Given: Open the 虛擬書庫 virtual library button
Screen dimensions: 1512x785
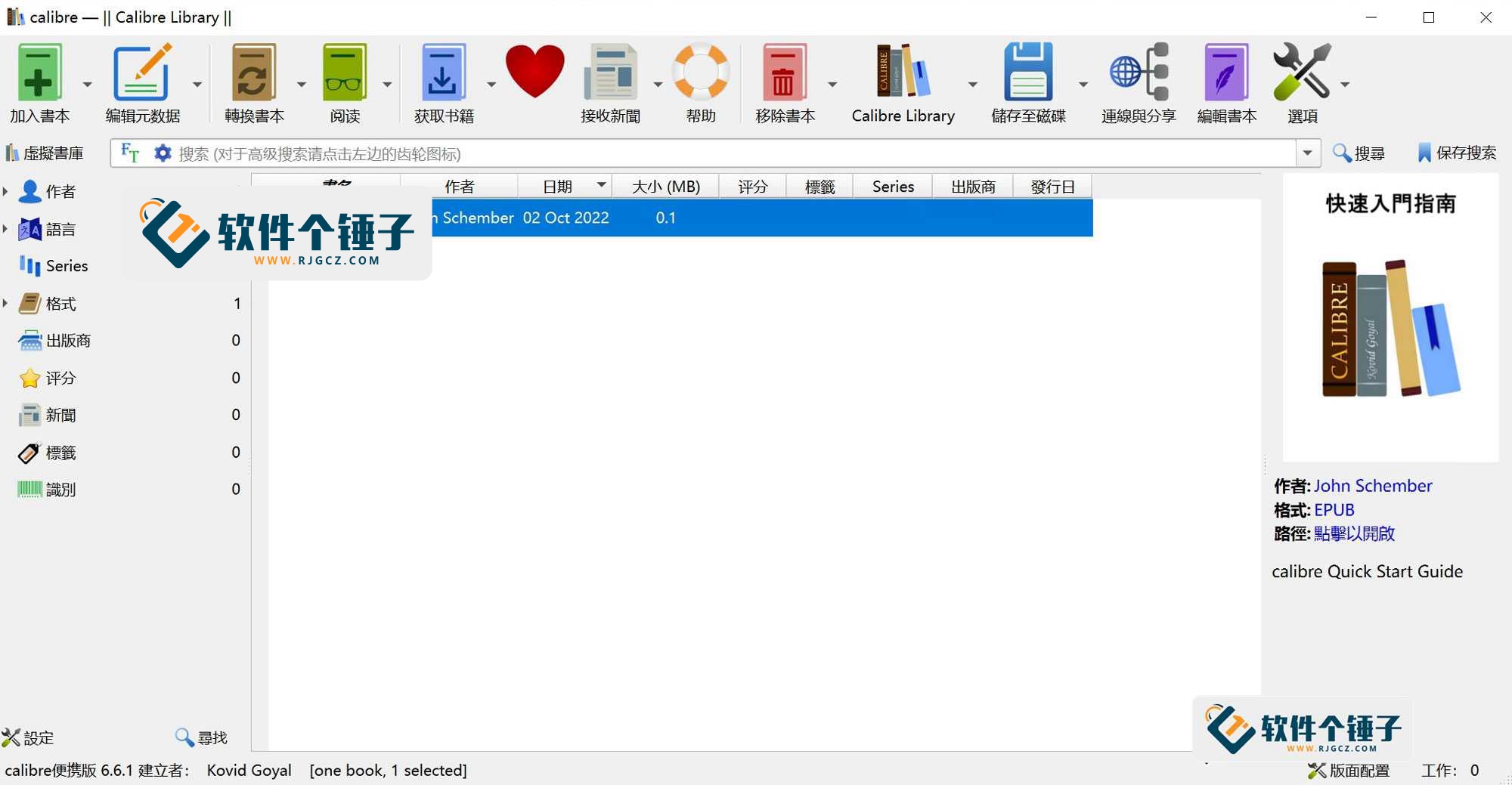Looking at the screenshot, I should pyautogui.click(x=45, y=153).
